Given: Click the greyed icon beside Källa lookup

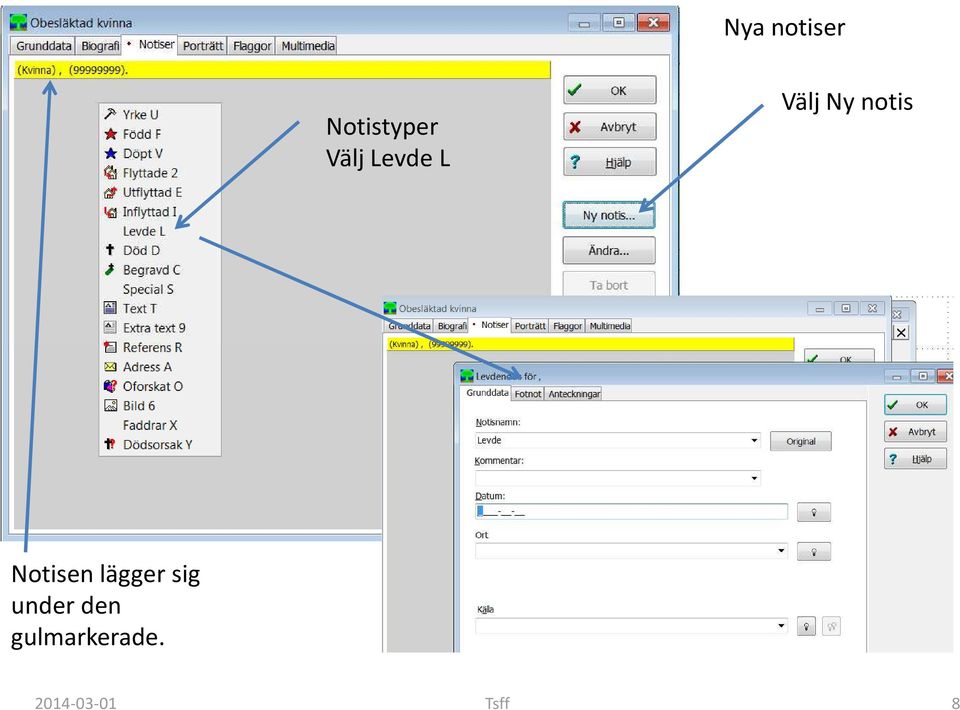Looking at the screenshot, I should point(831,626).
